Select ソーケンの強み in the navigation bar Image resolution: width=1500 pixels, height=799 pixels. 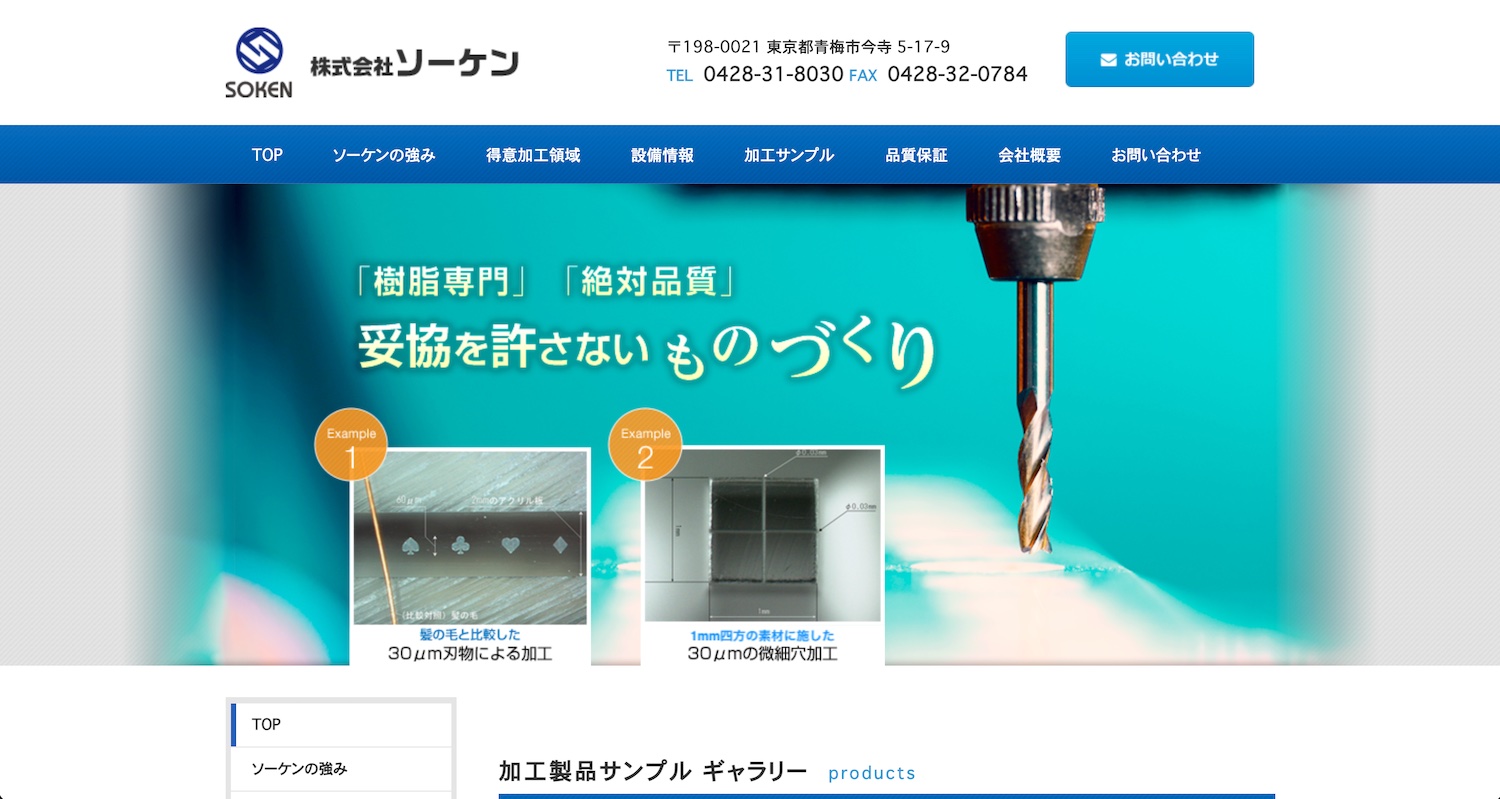coord(384,155)
